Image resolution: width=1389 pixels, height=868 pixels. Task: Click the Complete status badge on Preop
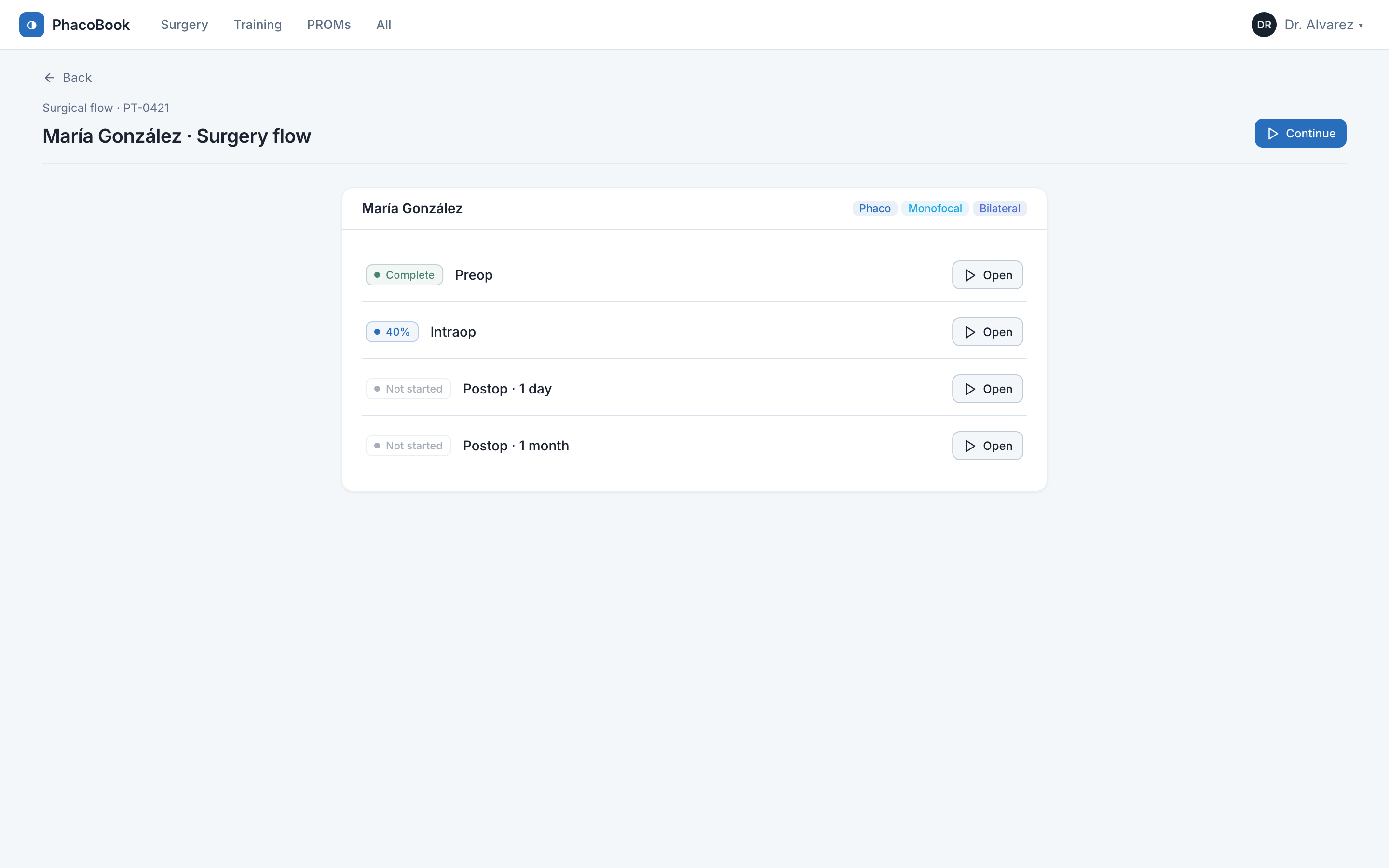point(404,275)
